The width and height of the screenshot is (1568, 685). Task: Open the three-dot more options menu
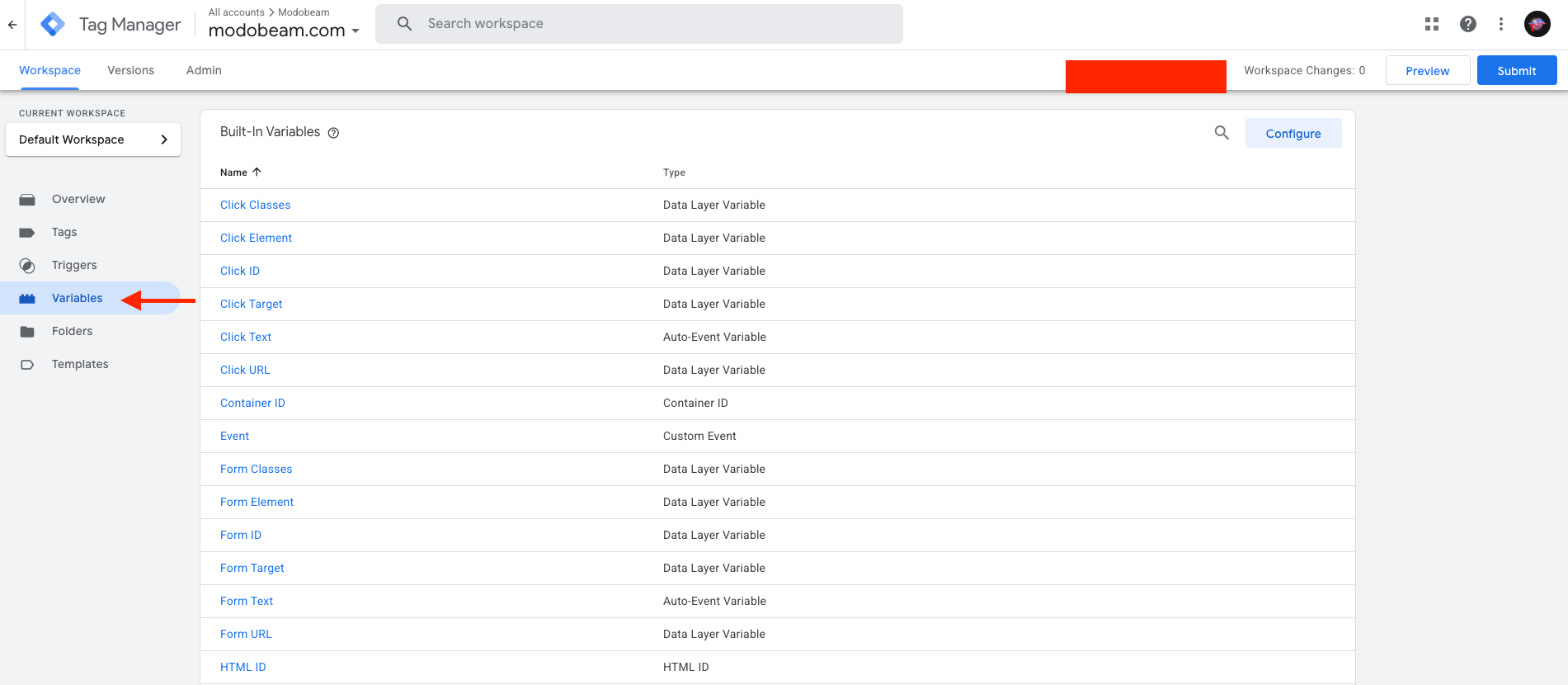tap(1501, 24)
